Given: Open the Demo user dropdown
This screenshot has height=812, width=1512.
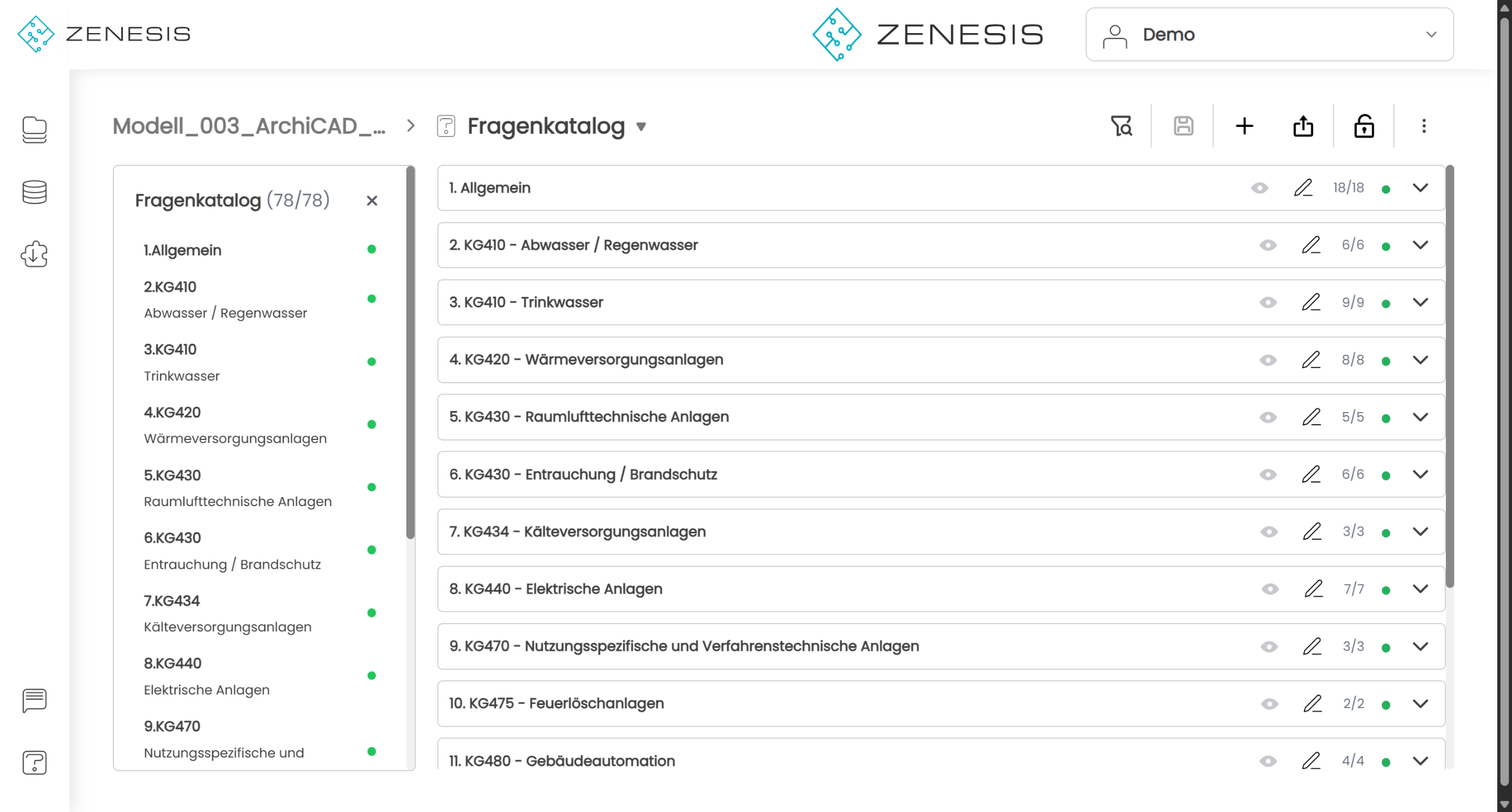Looking at the screenshot, I should (1269, 34).
